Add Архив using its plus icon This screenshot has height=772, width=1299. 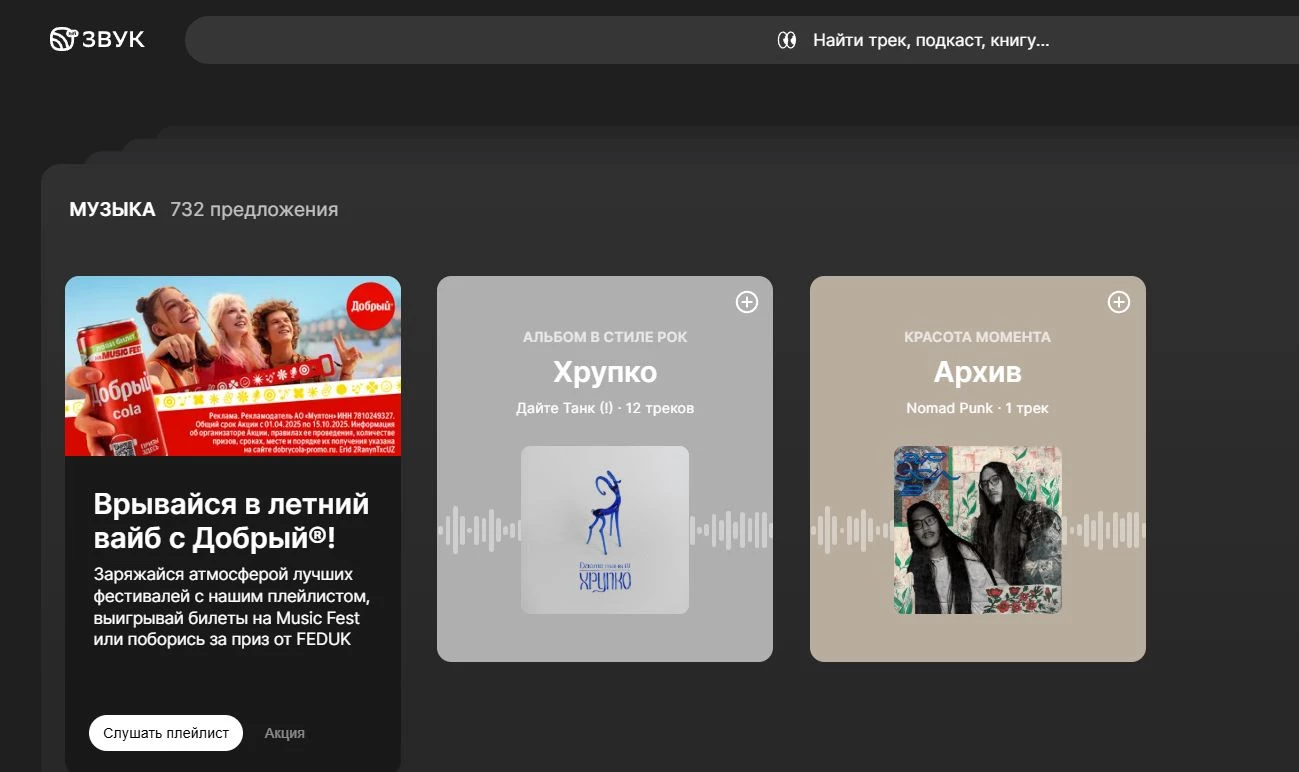coord(1119,302)
